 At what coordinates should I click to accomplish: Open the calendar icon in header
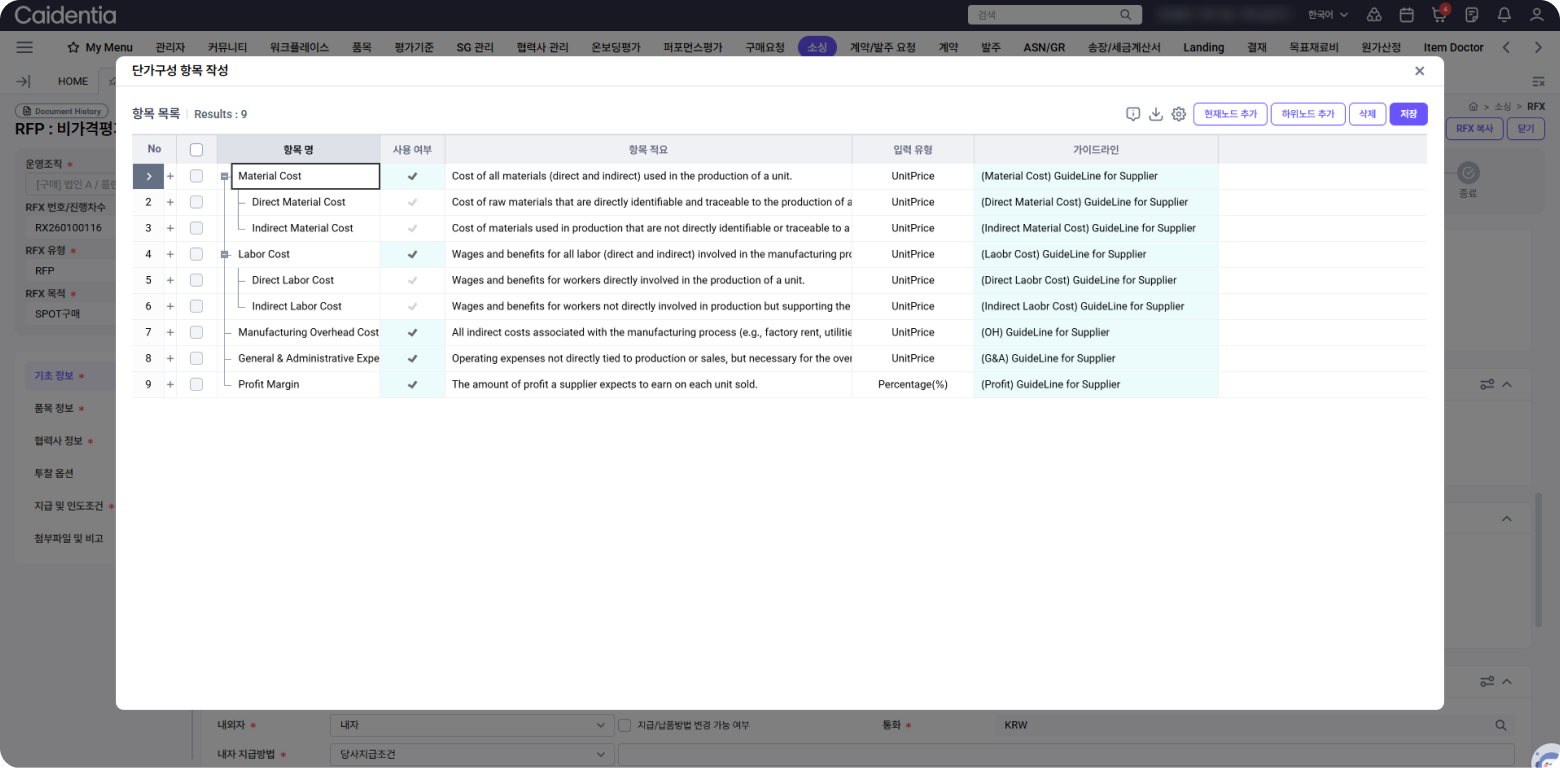(x=1406, y=15)
